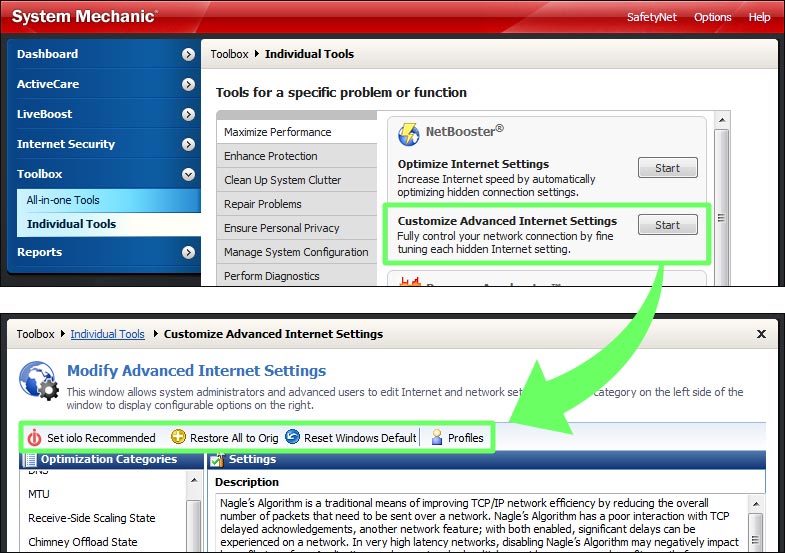
Task: Click the tools list scrollbar thumb
Action: [721, 208]
